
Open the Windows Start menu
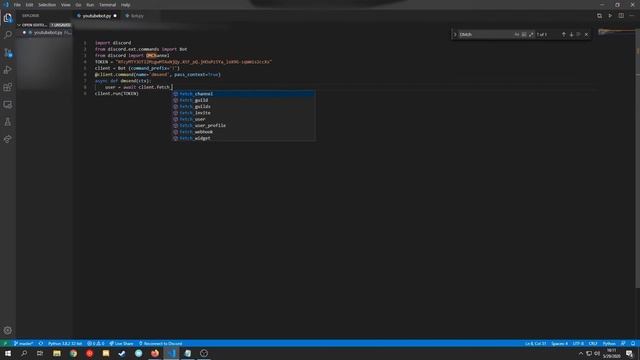pyautogui.click(x=8, y=353)
